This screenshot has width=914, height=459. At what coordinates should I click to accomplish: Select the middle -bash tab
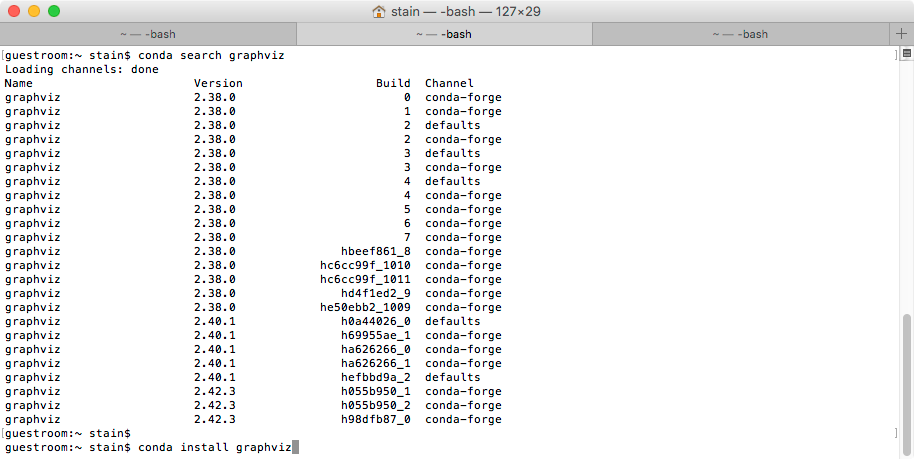pyautogui.click(x=444, y=34)
